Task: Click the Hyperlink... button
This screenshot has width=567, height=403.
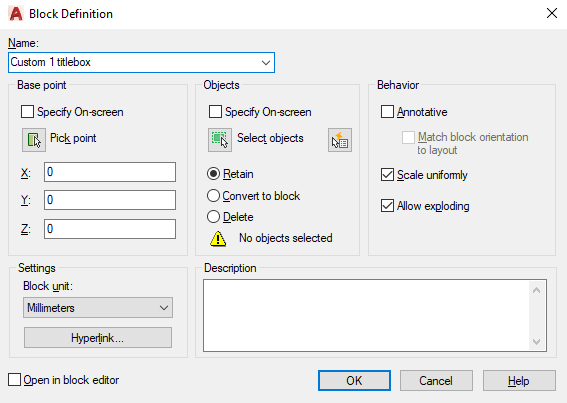Action: coord(98,338)
